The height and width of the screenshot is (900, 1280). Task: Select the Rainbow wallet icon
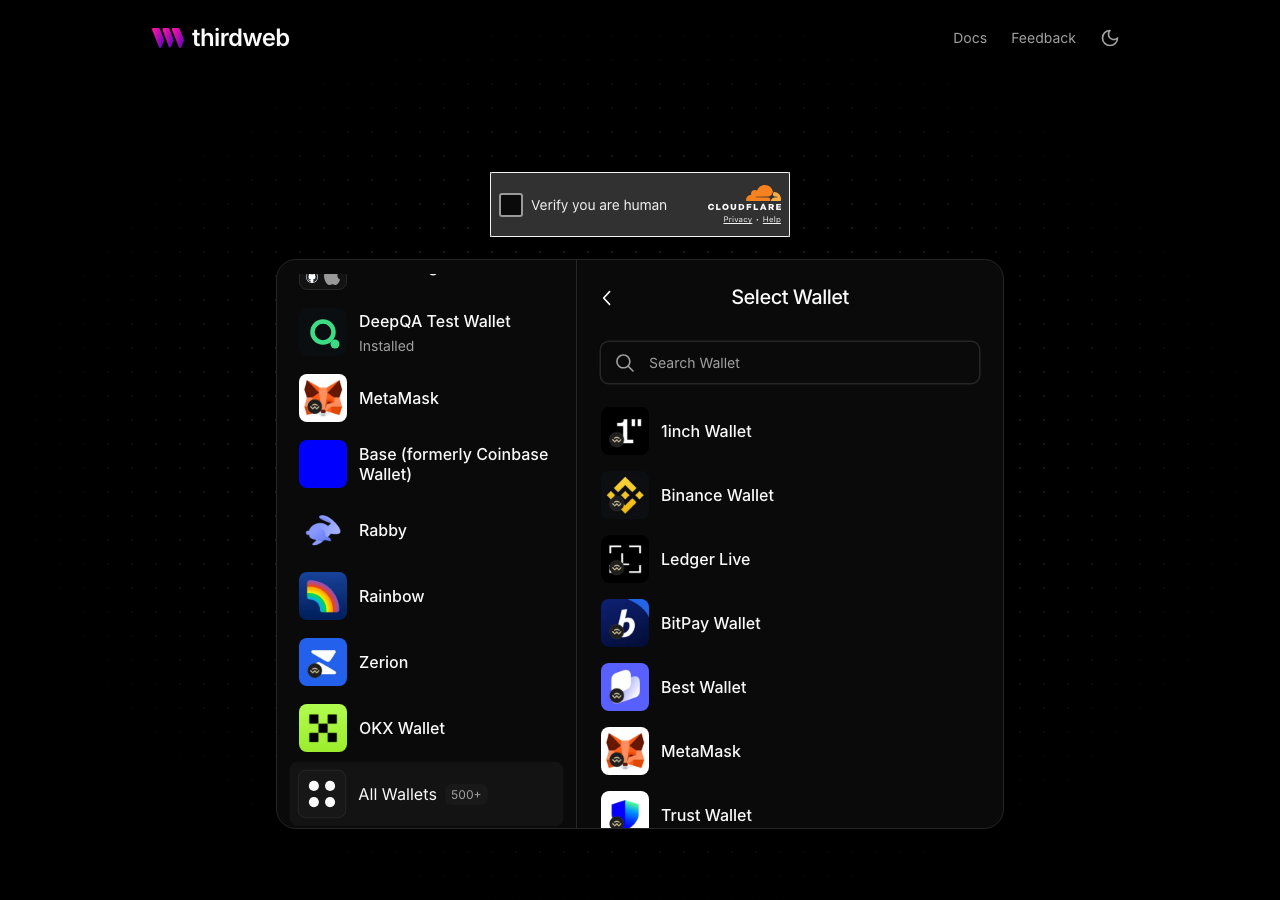pyautogui.click(x=323, y=596)
